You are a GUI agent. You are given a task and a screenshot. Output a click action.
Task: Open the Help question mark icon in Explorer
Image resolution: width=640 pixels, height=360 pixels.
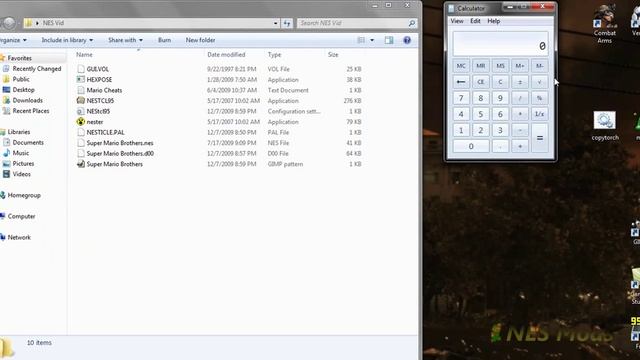click(x=407, y=40)
